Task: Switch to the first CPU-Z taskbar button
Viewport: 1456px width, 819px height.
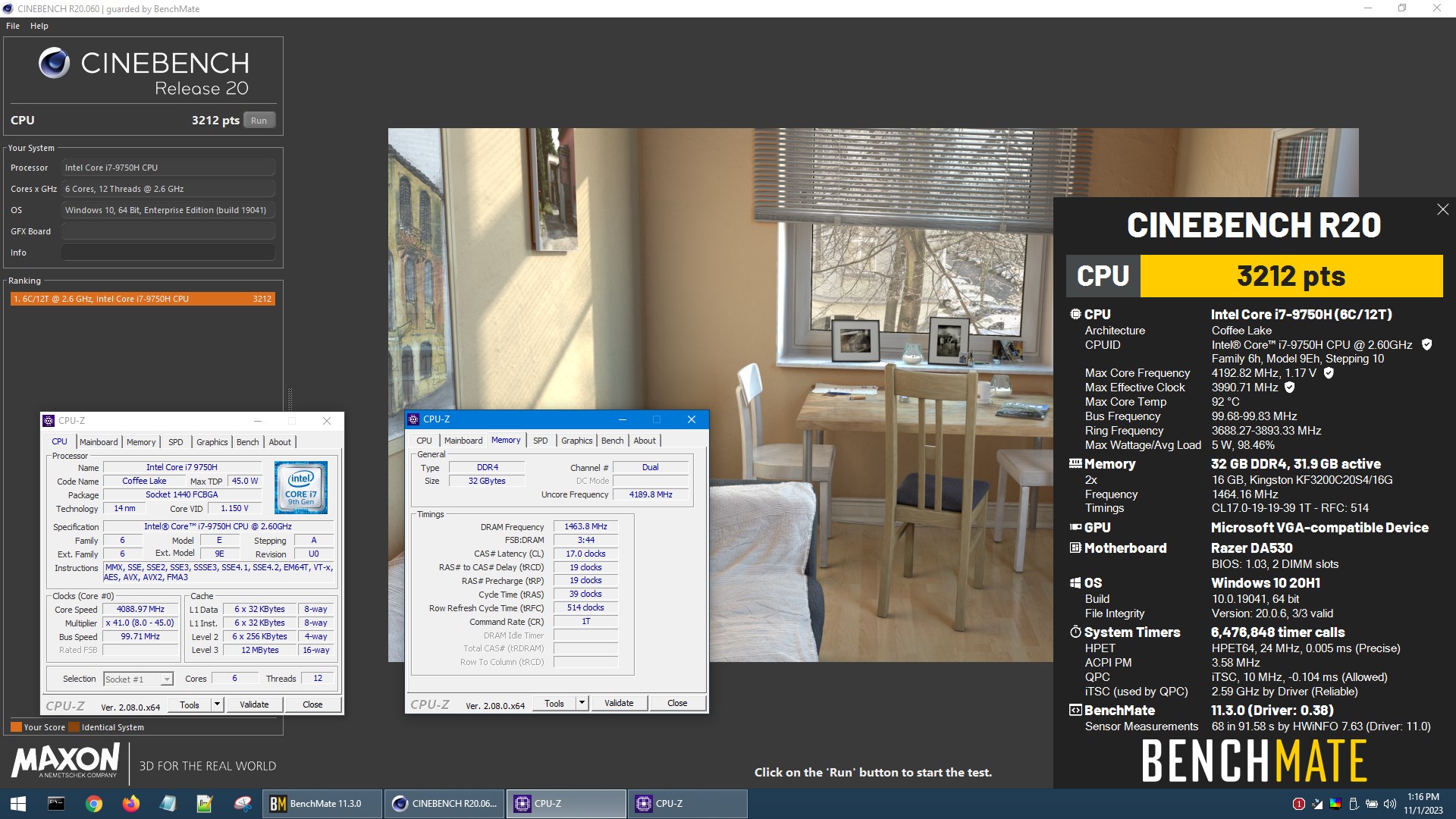Action: click(566, 804)
